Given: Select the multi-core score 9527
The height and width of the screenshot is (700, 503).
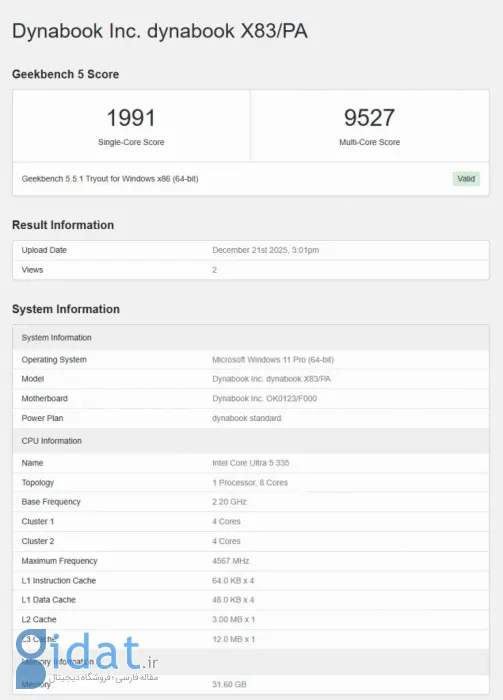Looking at the screenshot, I should (369, 118).
